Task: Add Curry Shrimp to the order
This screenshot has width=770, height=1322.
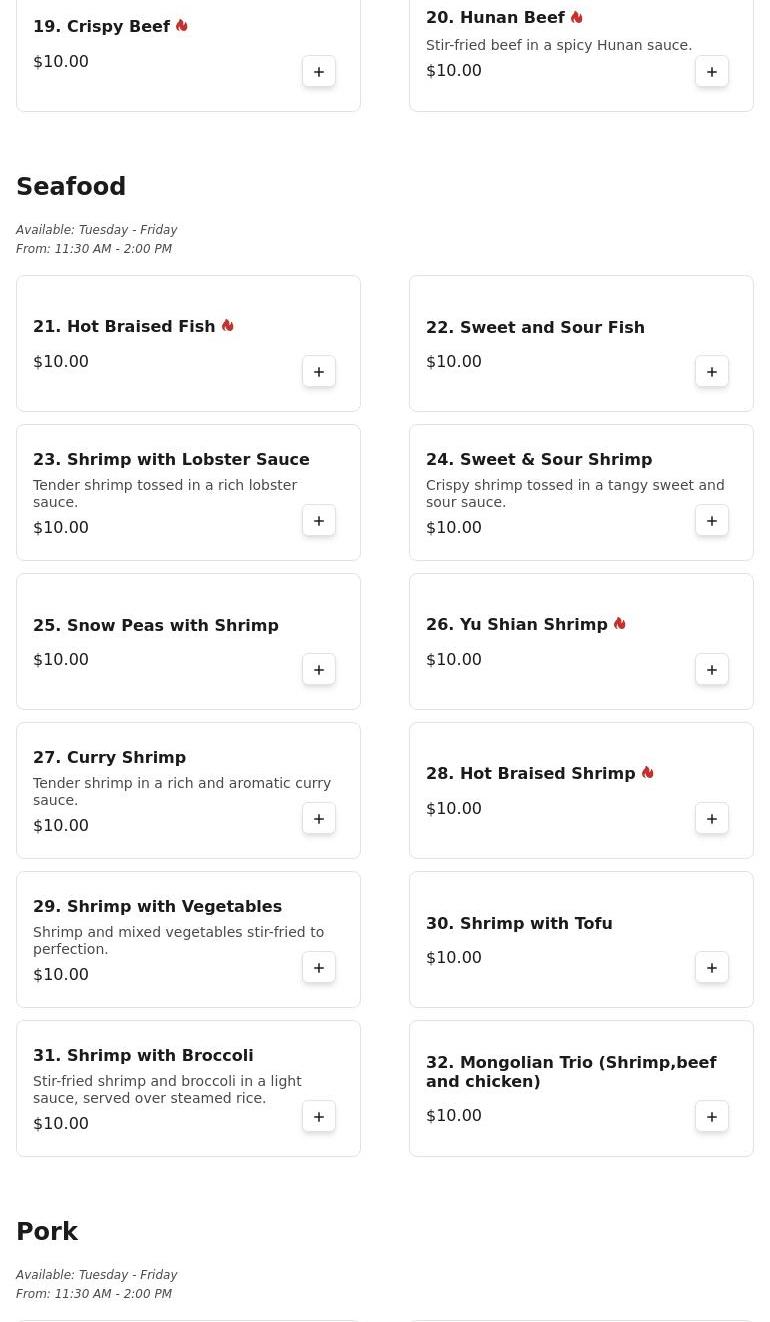Action: [x=319, y=819]
